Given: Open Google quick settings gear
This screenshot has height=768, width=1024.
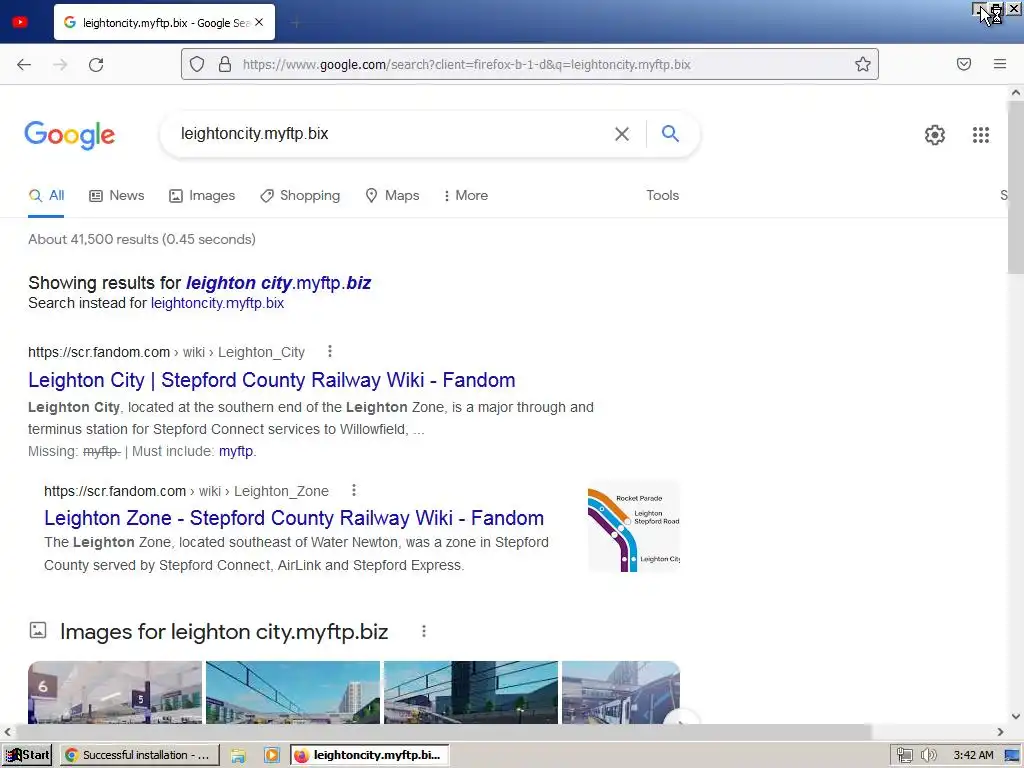Looking at the screenshot, I should pyautogui.click(x=935, y=135).
